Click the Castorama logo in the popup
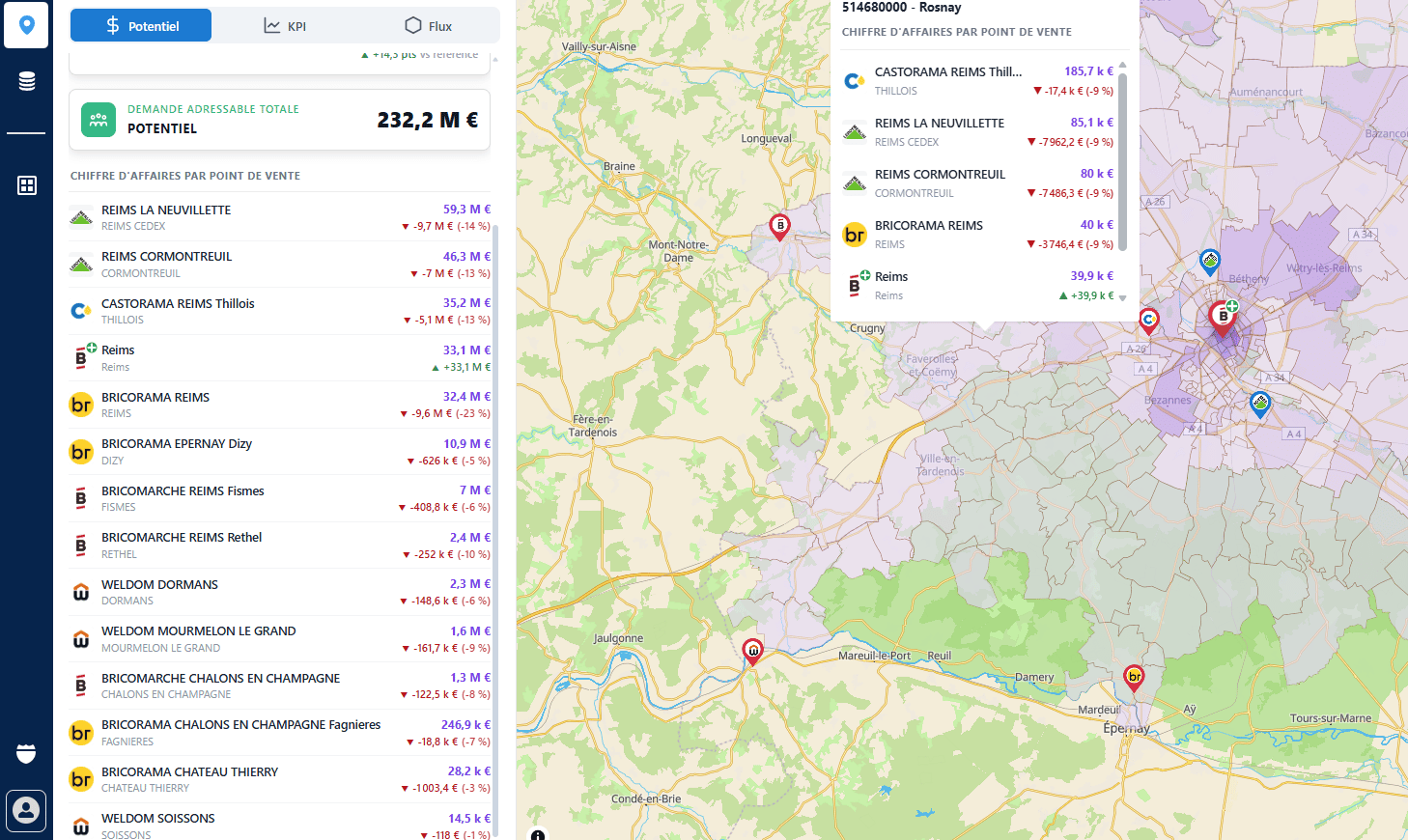This screenshot has width=1408, height=840. (x=855, y=81)
